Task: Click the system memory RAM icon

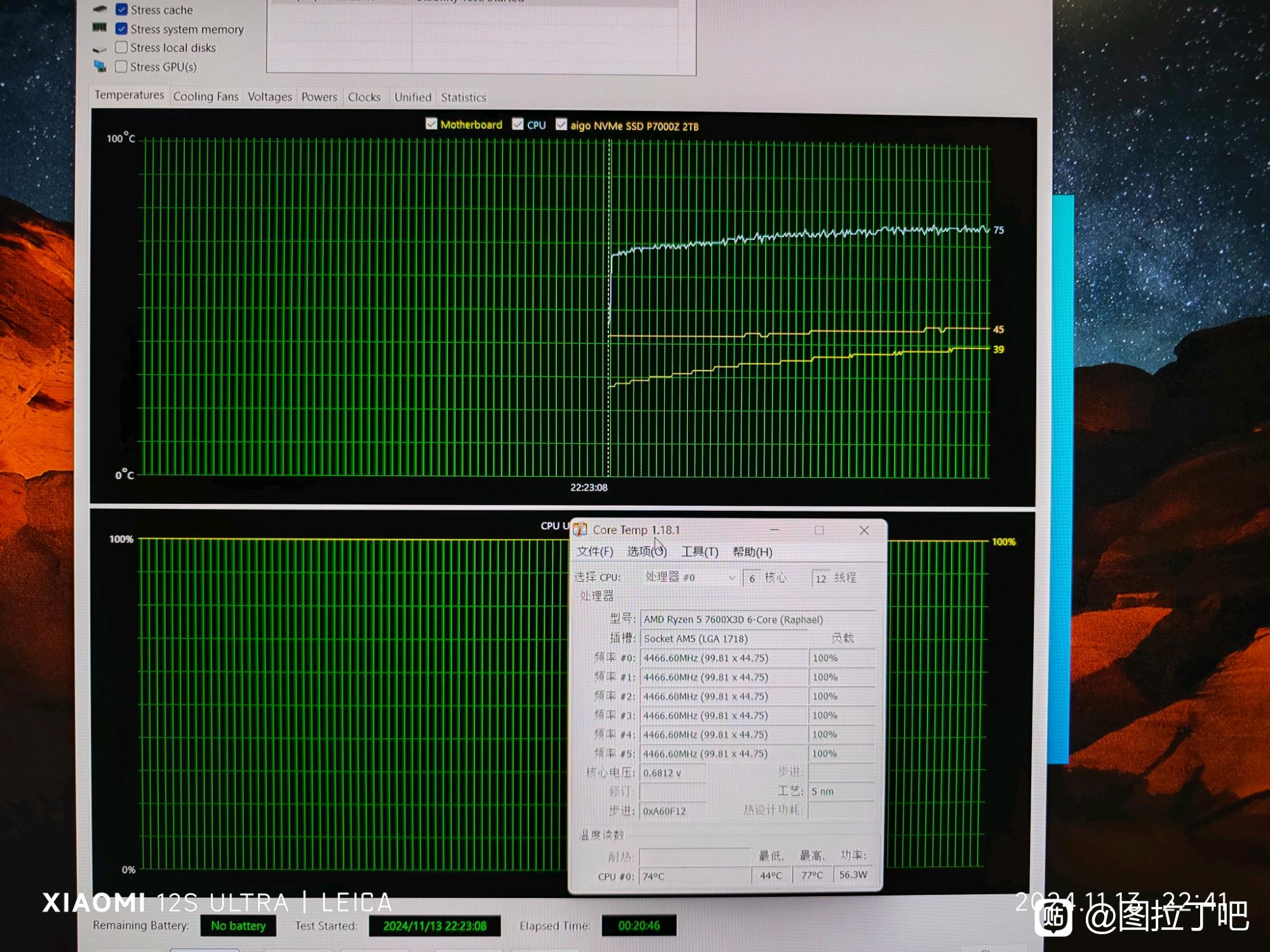Action: 100,27
